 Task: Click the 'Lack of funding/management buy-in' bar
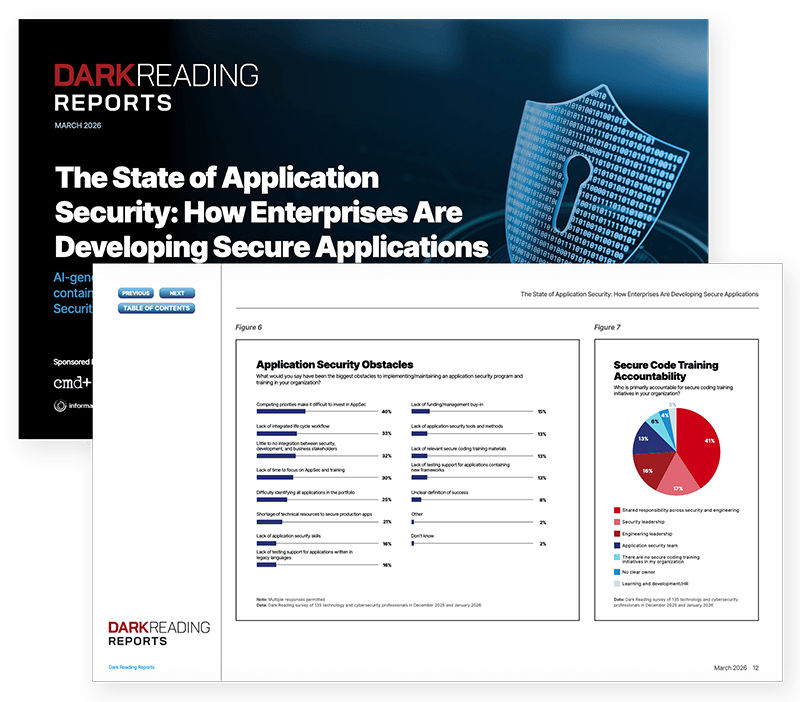point(420,411)
